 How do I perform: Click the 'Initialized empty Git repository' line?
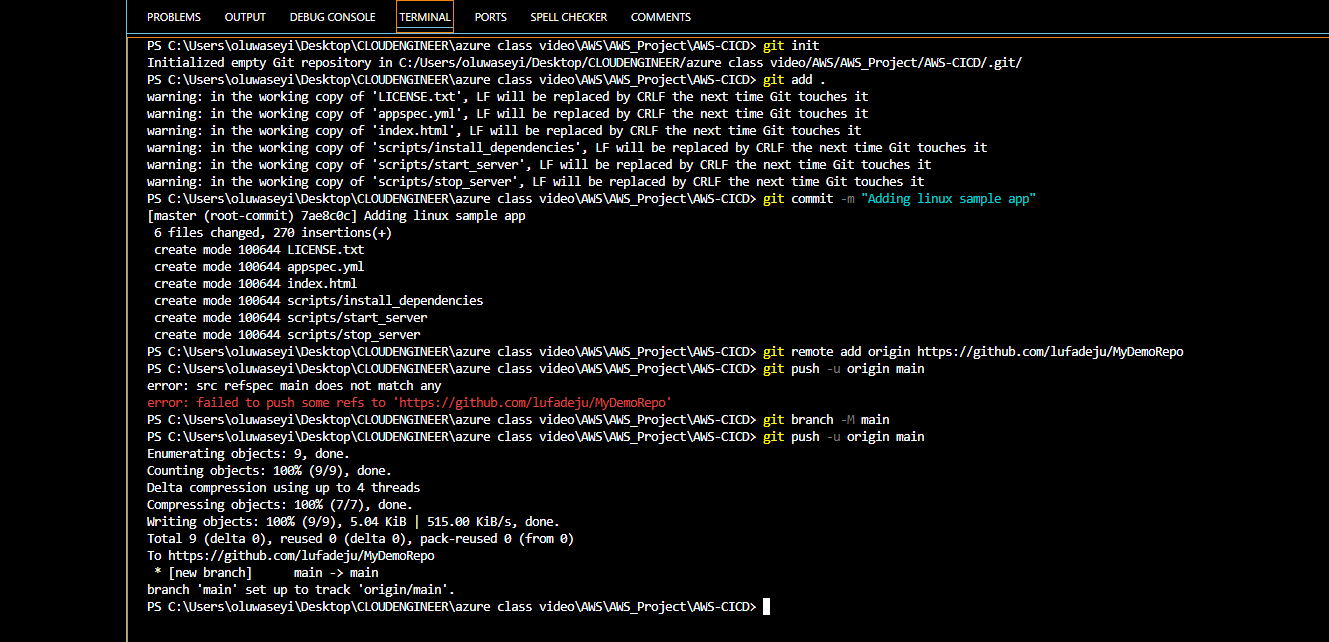click(x=584, y=63)
